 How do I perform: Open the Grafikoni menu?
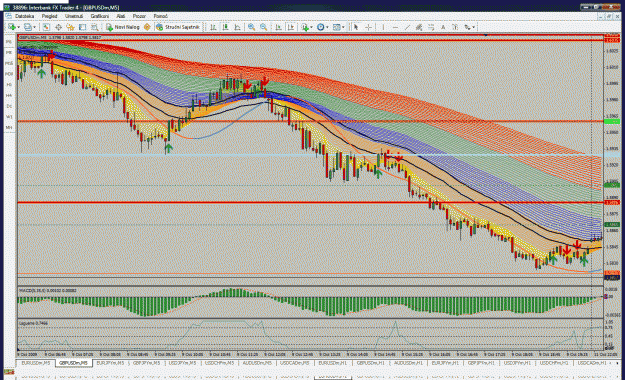pos(100,16)
